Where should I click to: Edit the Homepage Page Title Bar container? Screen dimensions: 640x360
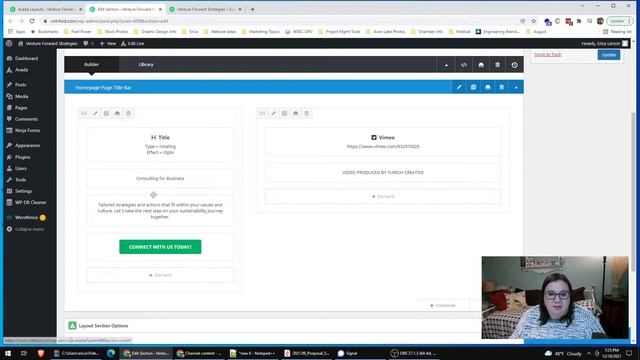pos(459,87)
